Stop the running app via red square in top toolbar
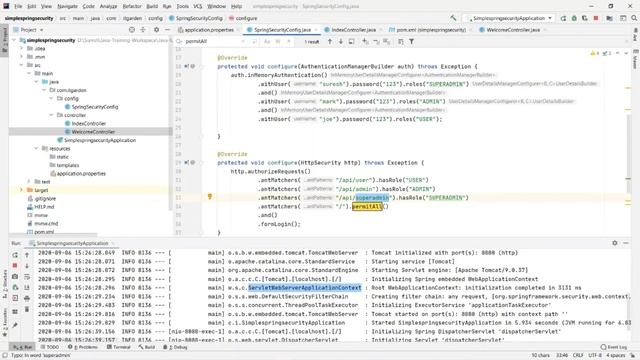The width and height of the screenshot is (640, 360). pos(596,18)
